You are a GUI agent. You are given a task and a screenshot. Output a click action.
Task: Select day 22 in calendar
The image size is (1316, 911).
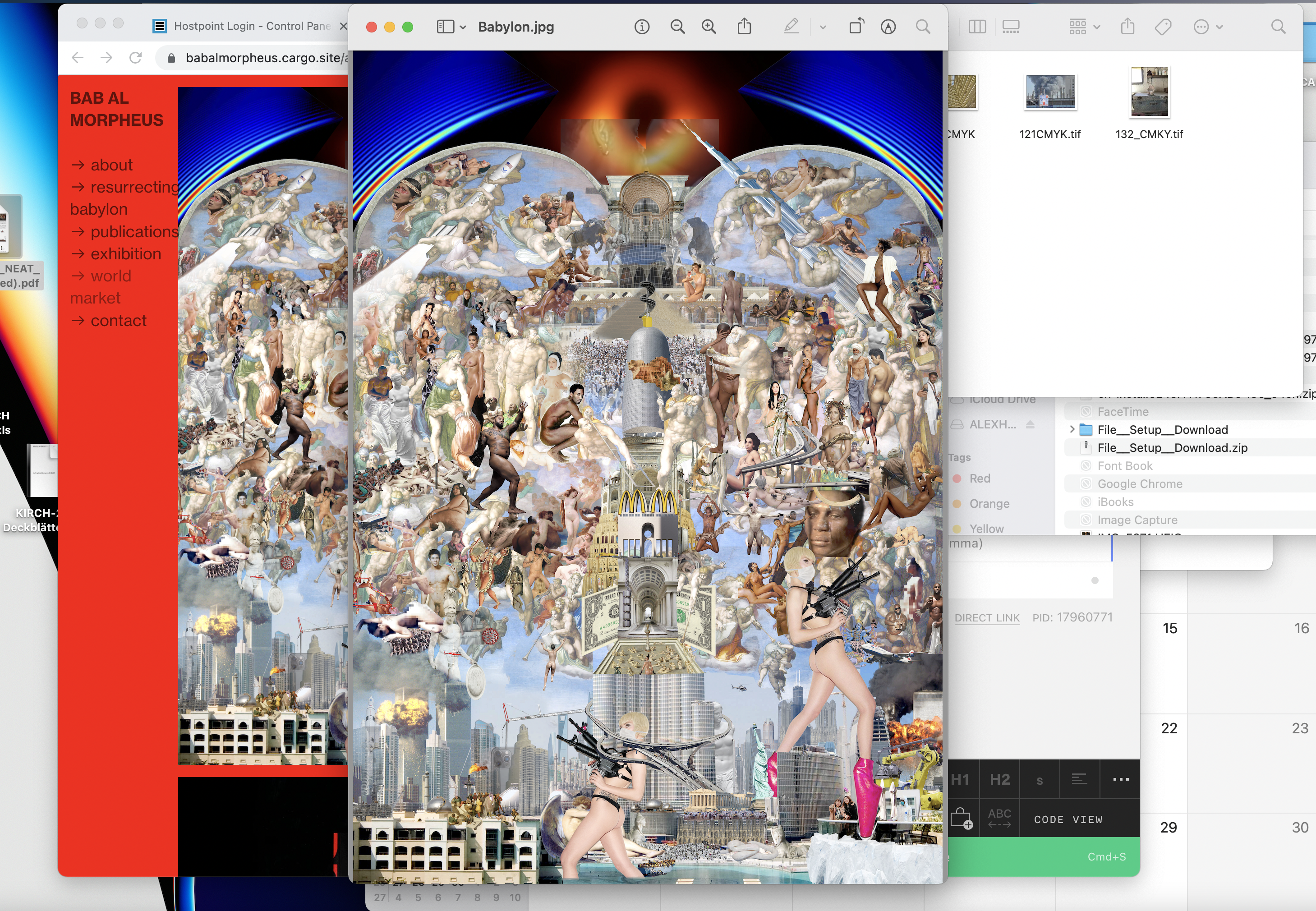(x=1169, y=728)
